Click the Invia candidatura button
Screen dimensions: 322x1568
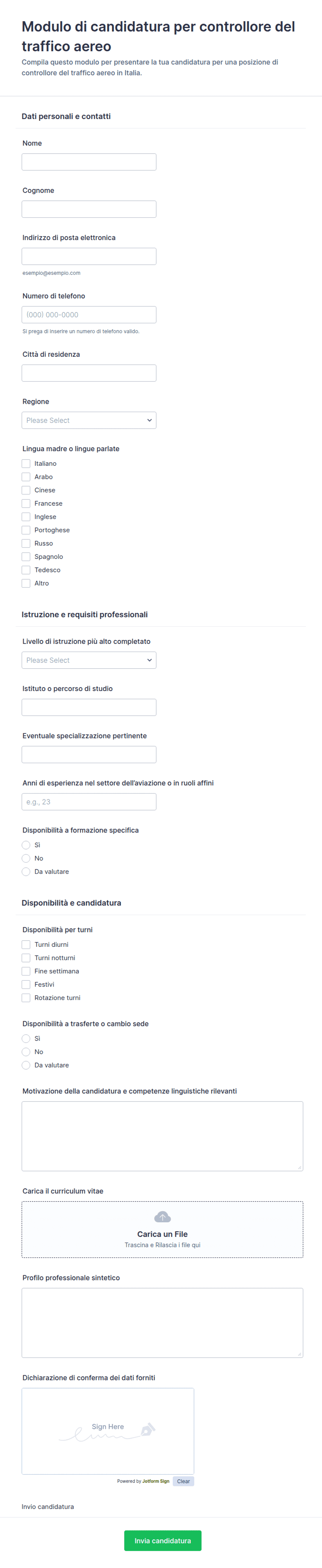[162, 1540]
